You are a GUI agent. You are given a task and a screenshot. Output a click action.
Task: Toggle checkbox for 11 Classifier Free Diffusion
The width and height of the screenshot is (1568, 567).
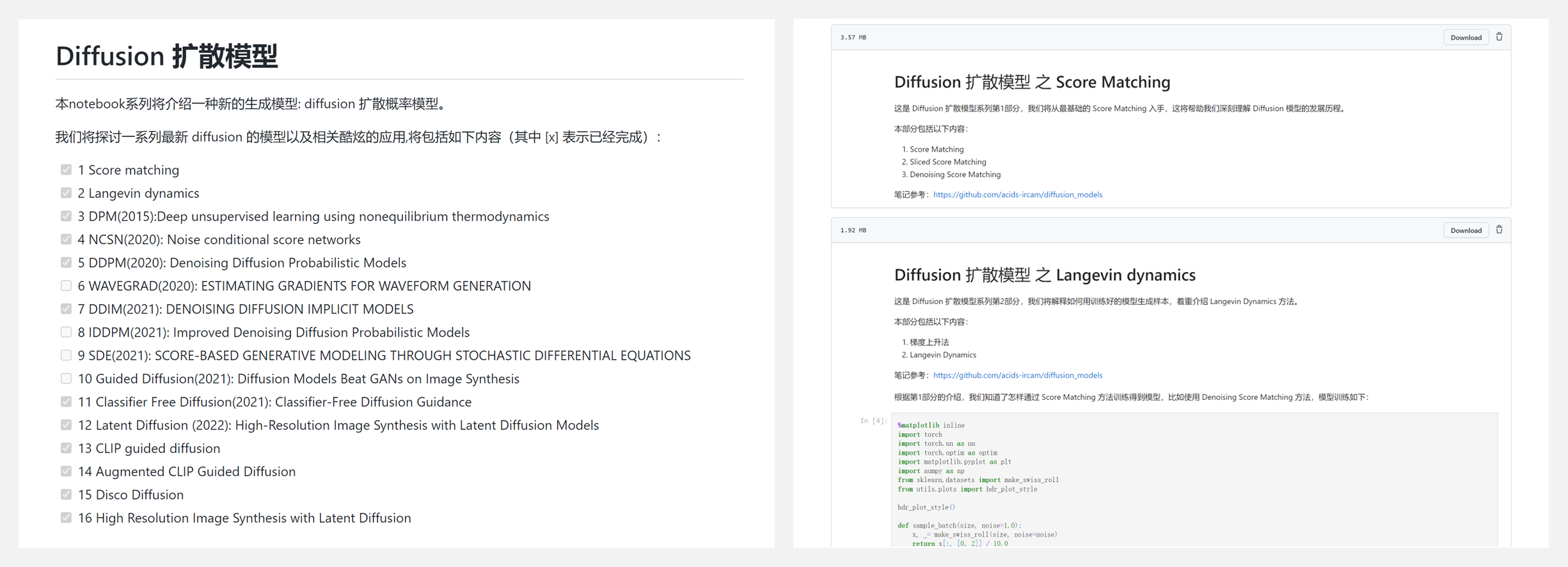66,401
